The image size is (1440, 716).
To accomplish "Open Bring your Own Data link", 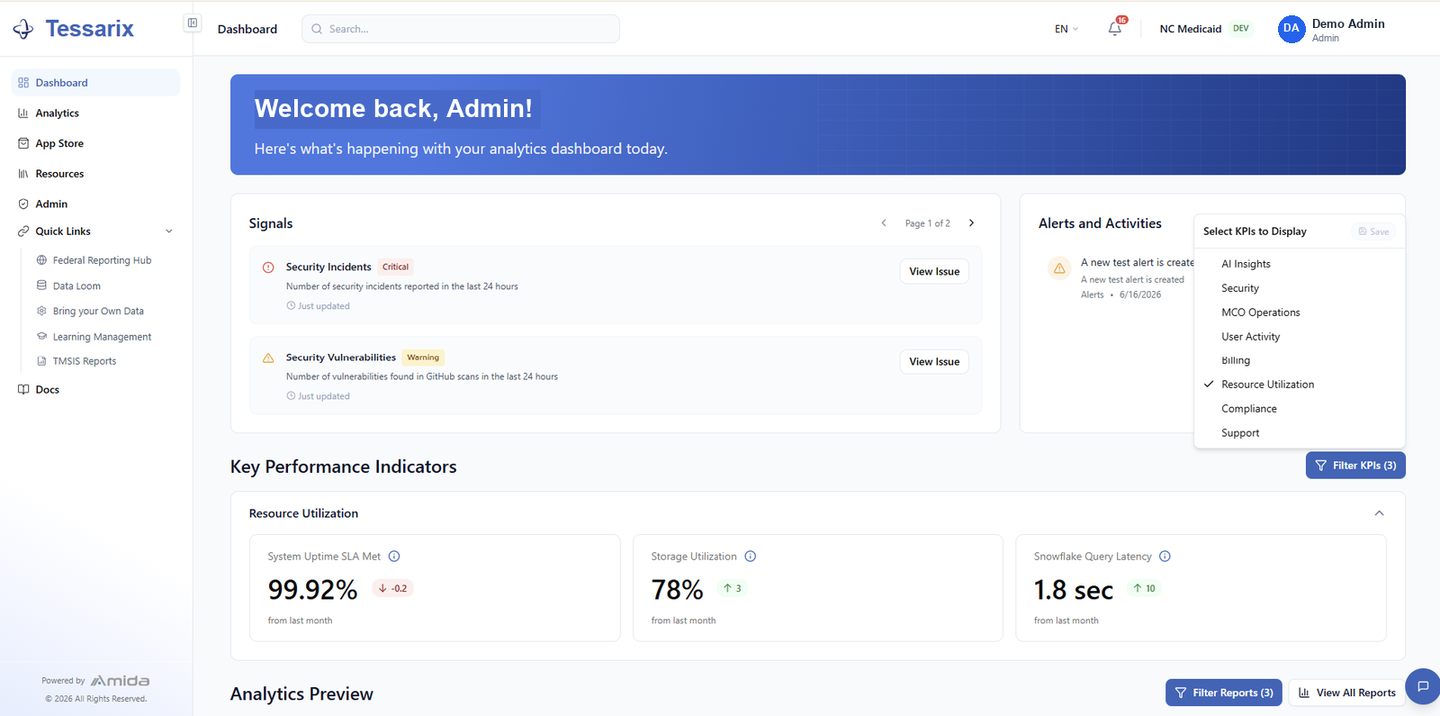I will [98, 311].
